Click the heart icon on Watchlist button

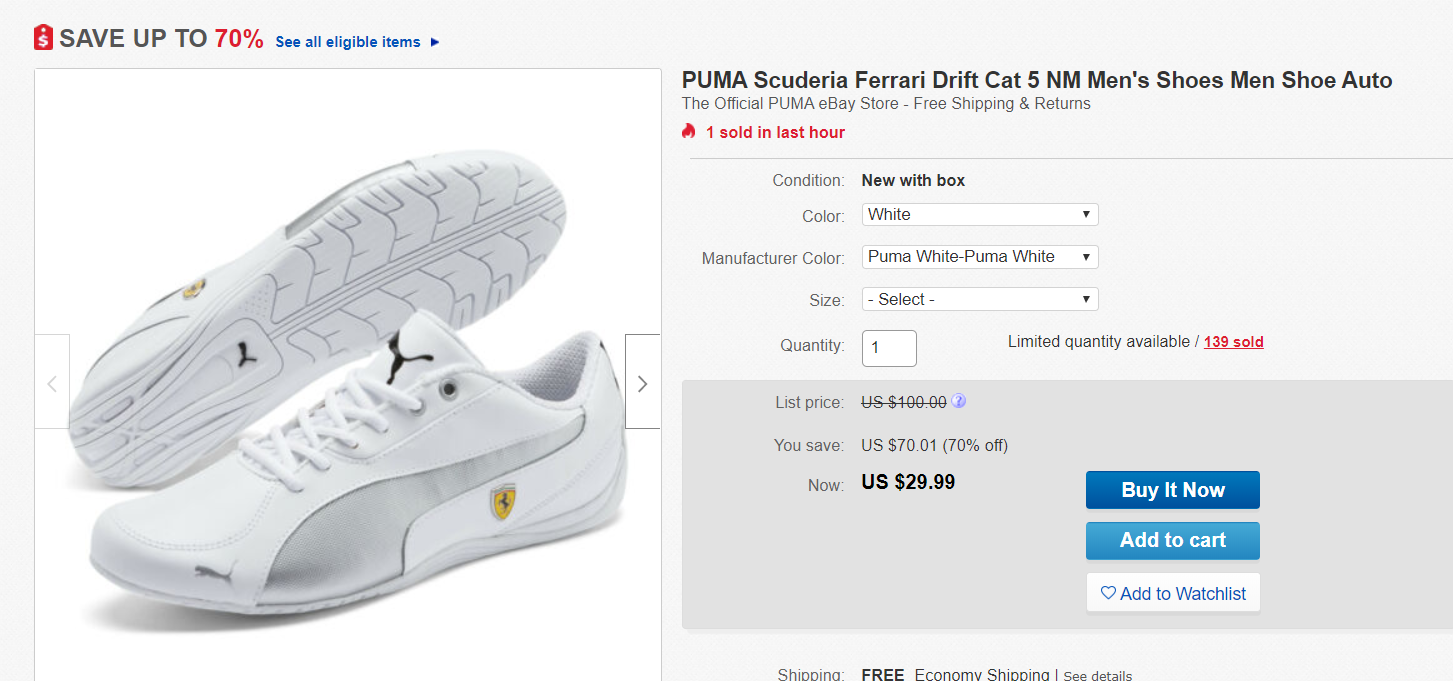(x=1108, y=593)
